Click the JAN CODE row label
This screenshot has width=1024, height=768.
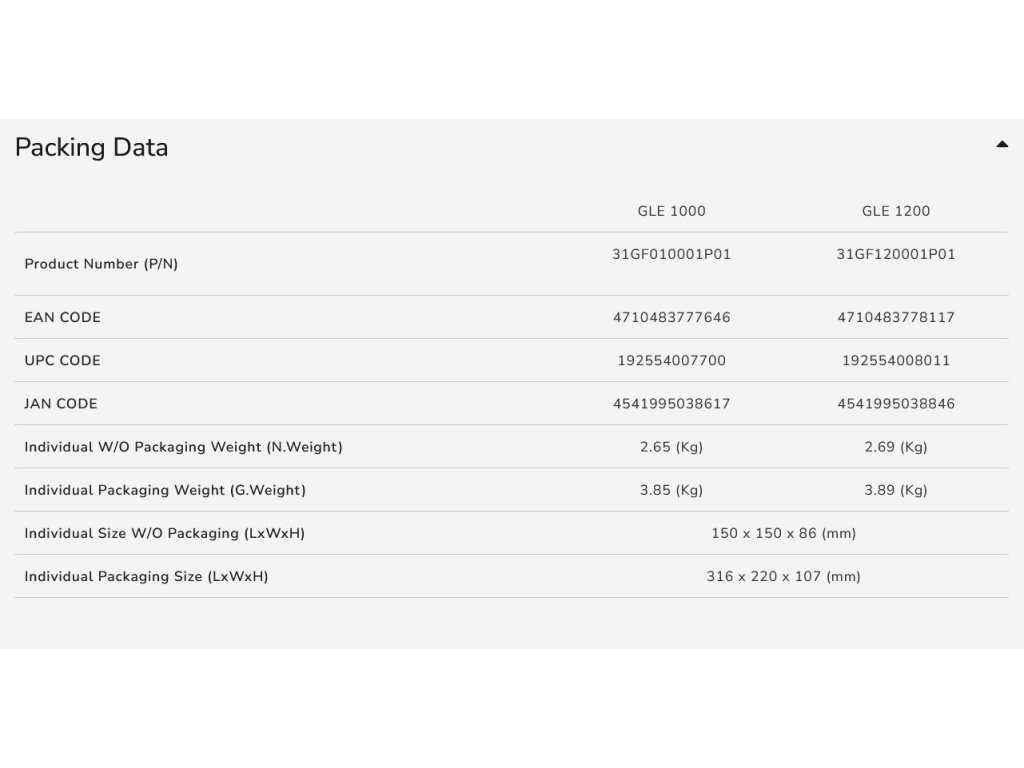click(x=61, y=404)
